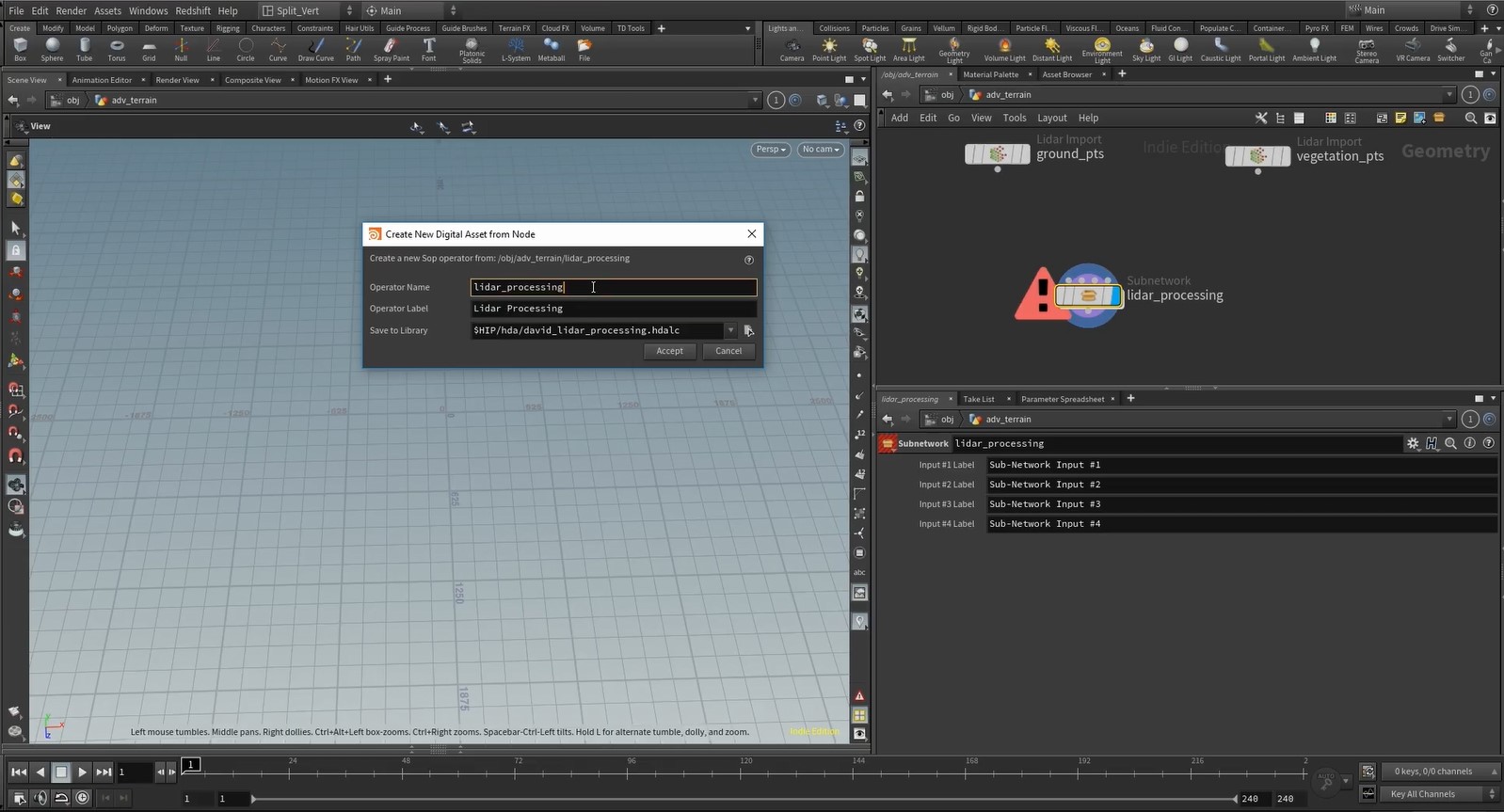Click the L-System shelf tool

(x=516, y=48)
